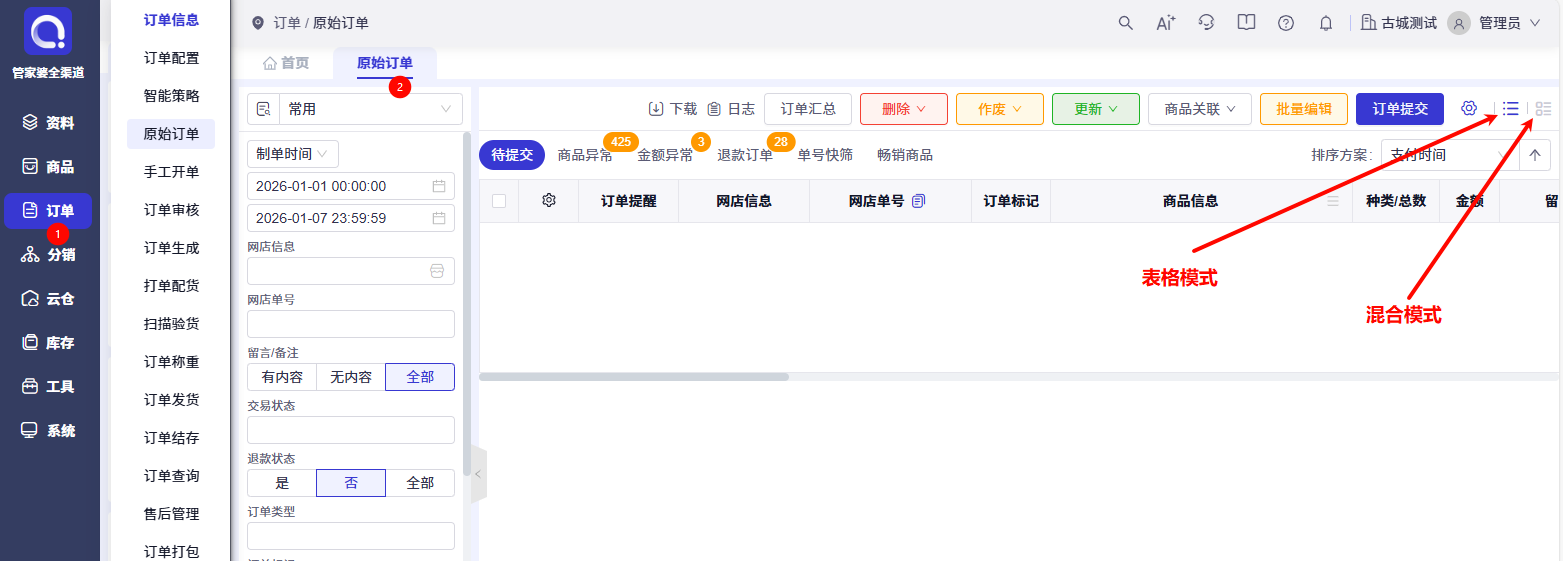The height and width of the screenshot is (561, 1563).
Task: Open the 商品 sidebar module
Action: coord(48,167)
